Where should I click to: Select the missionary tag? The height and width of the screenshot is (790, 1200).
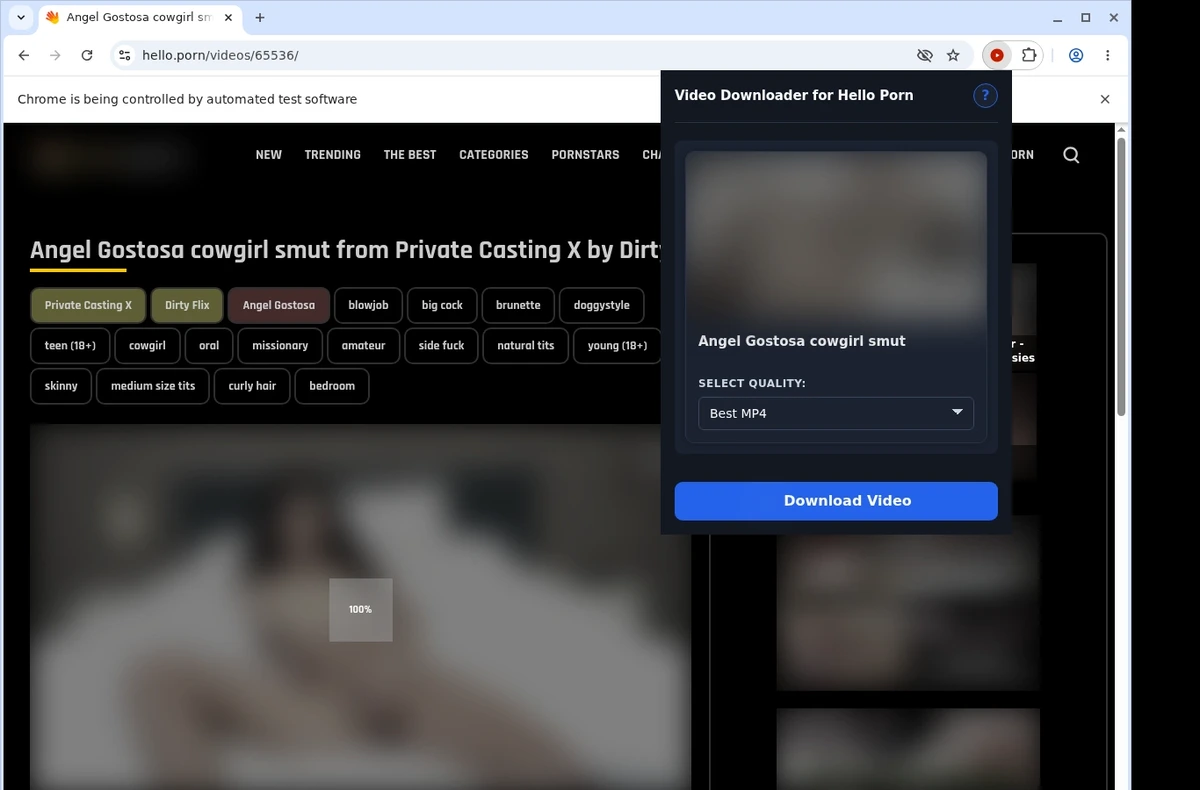pyautogui.click(x=280, y=345)
